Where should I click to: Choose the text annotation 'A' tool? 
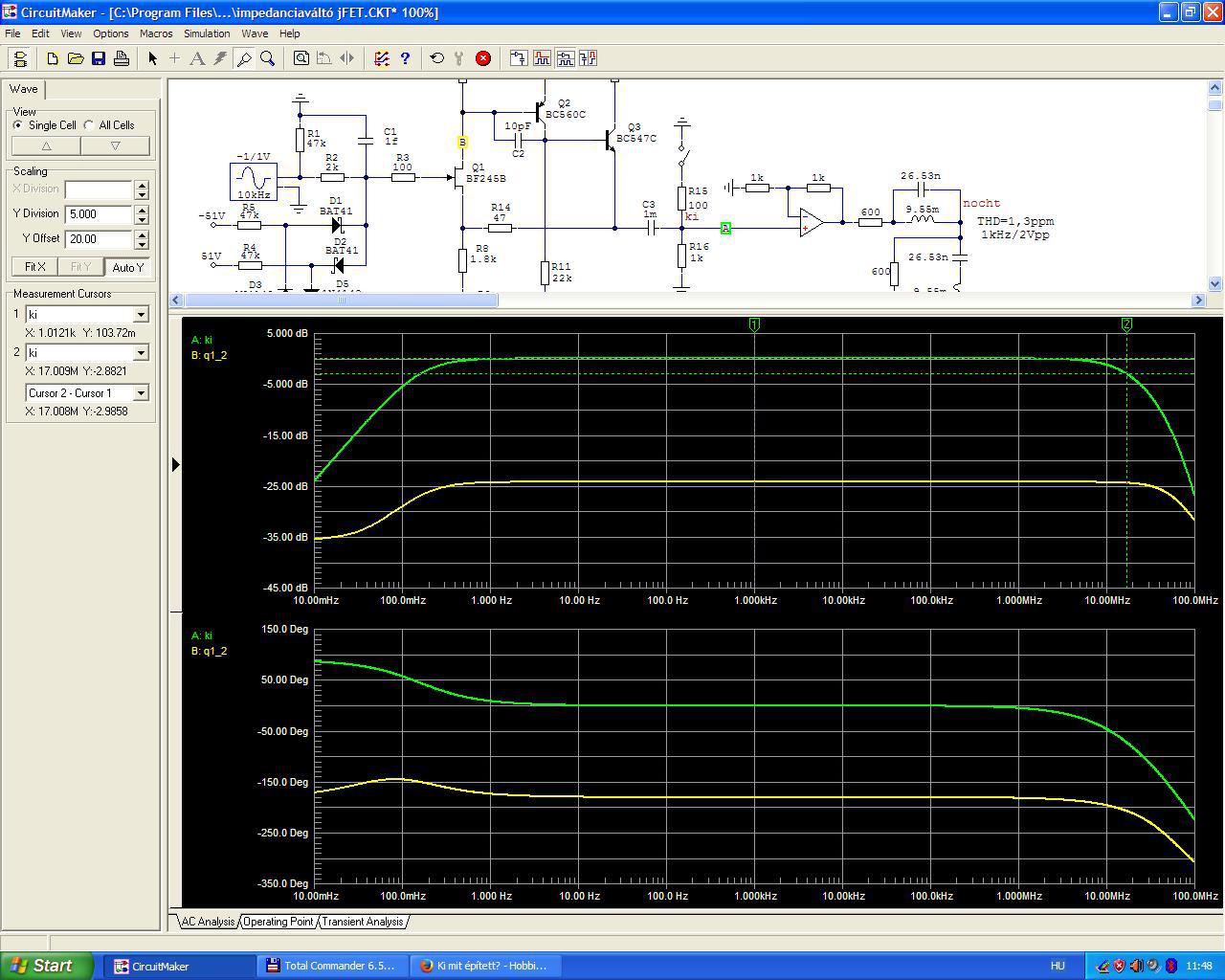197,58
